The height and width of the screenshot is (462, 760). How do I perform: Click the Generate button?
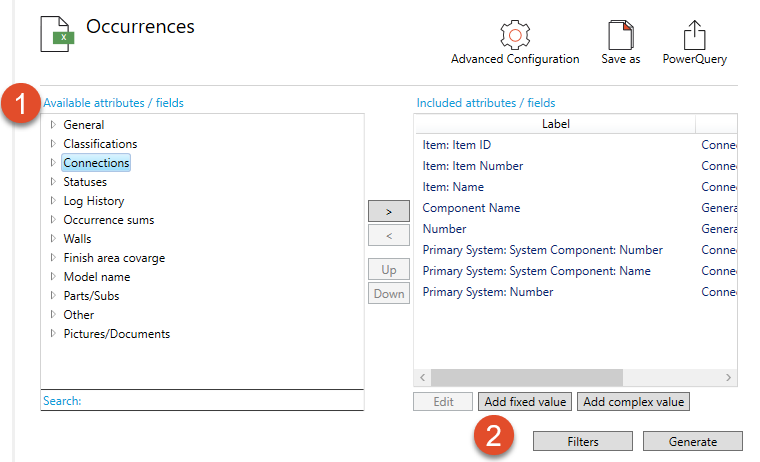(x=692, y=441)
